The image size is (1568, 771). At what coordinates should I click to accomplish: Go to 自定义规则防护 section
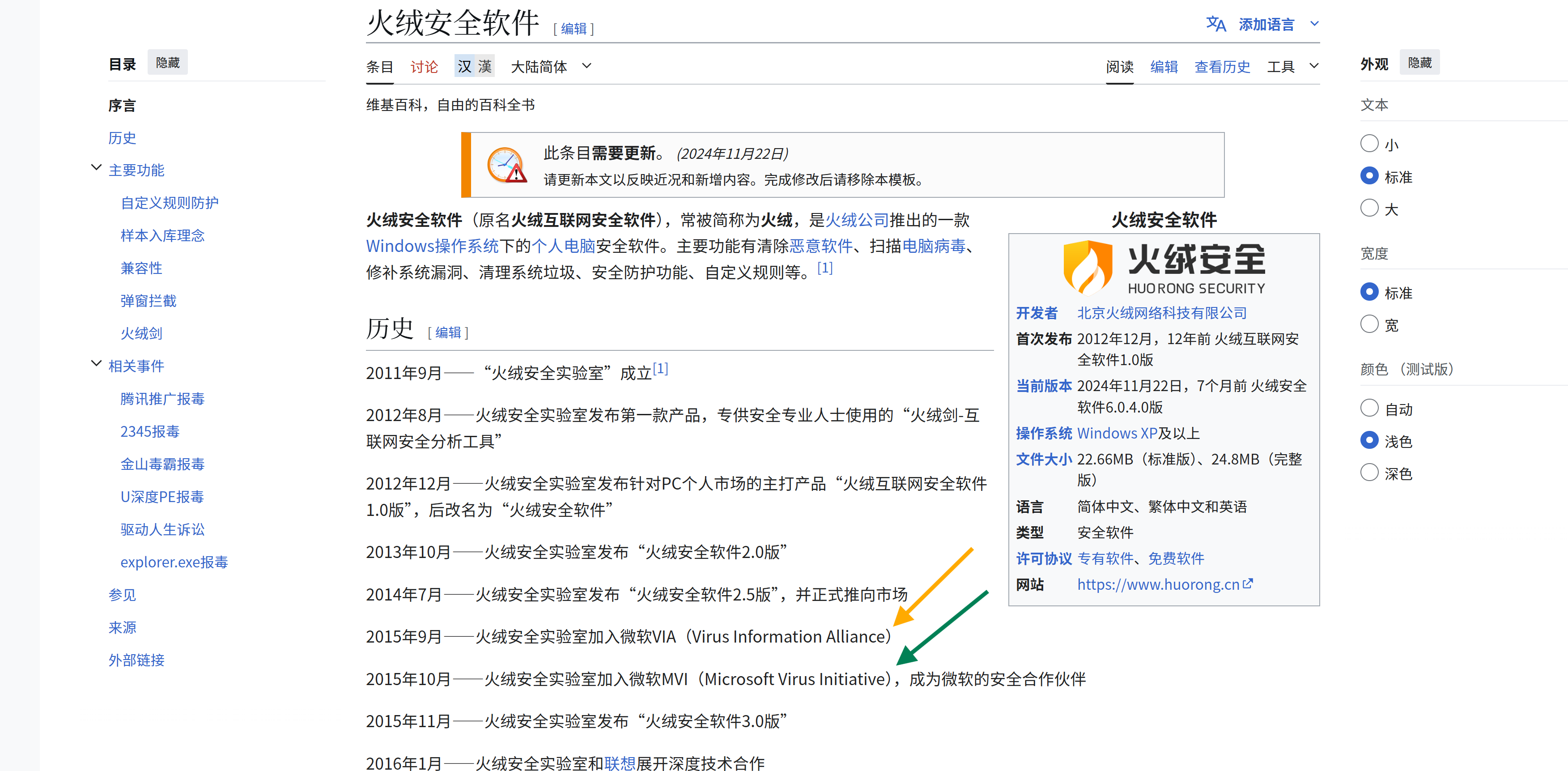[x=169, y=203]
